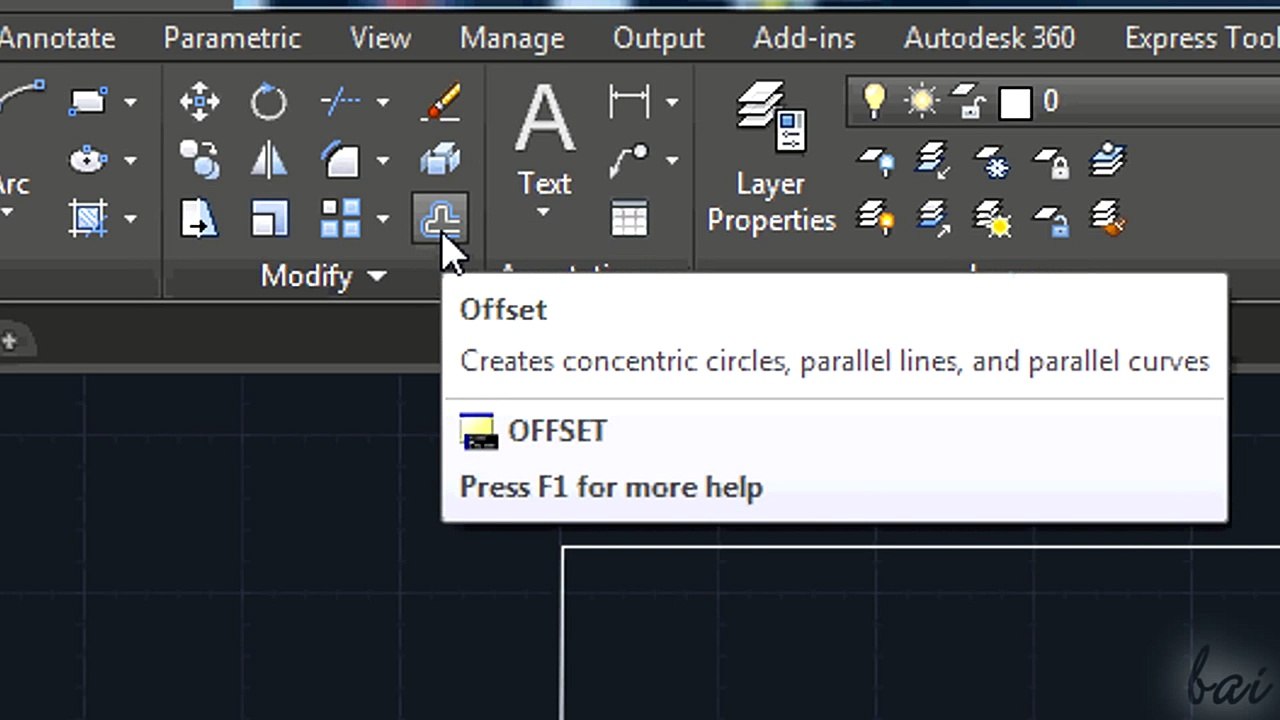
Task: Click the Turn All Layers On icon
Action: [877, 218]
